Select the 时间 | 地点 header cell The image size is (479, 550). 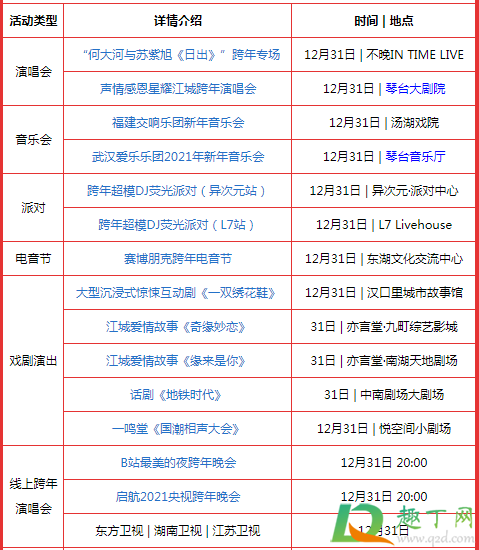click(383, 21)
